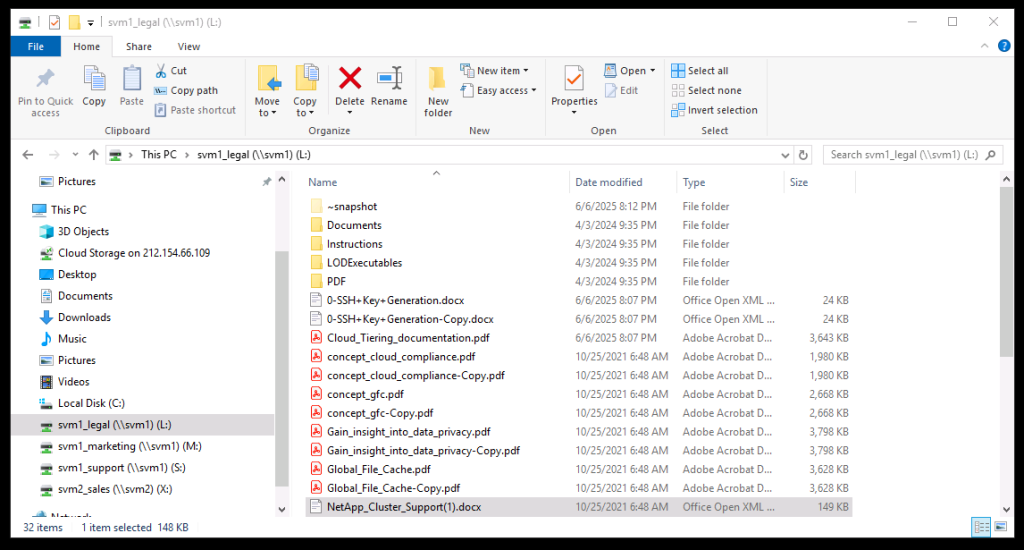This screenshot has width=1024, height=550.
Task: Click Invert selection button
Action: pos(714,110)
